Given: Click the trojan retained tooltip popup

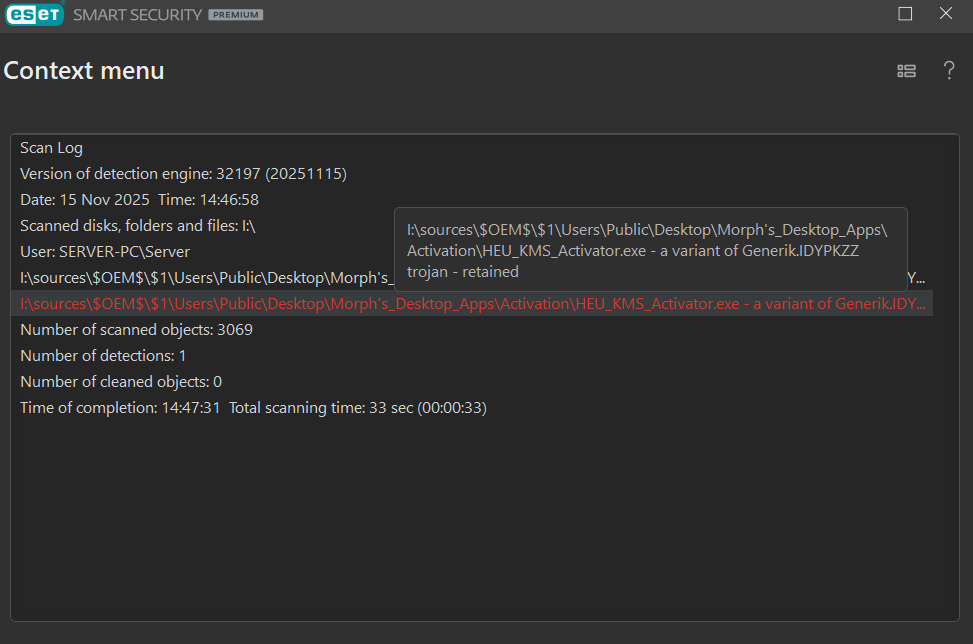Looking at the screenshot, I should [650, 250].
